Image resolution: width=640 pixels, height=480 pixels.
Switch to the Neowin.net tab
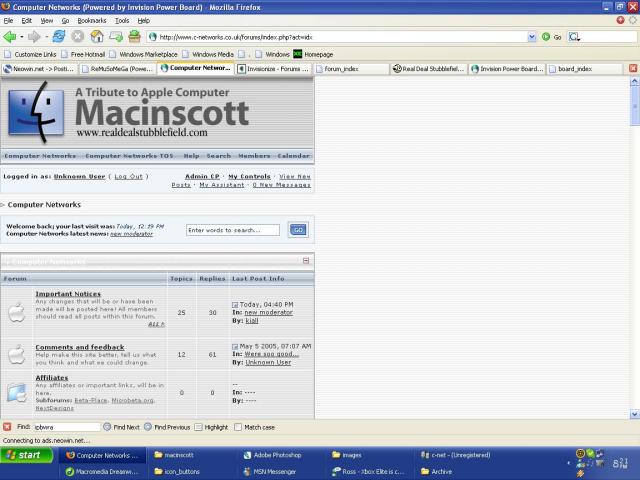click(x=39, y=69)
